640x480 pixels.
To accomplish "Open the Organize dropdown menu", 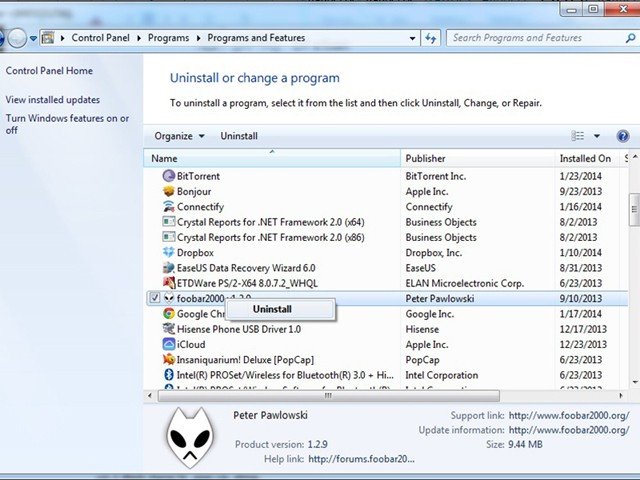I will (179, 136).
